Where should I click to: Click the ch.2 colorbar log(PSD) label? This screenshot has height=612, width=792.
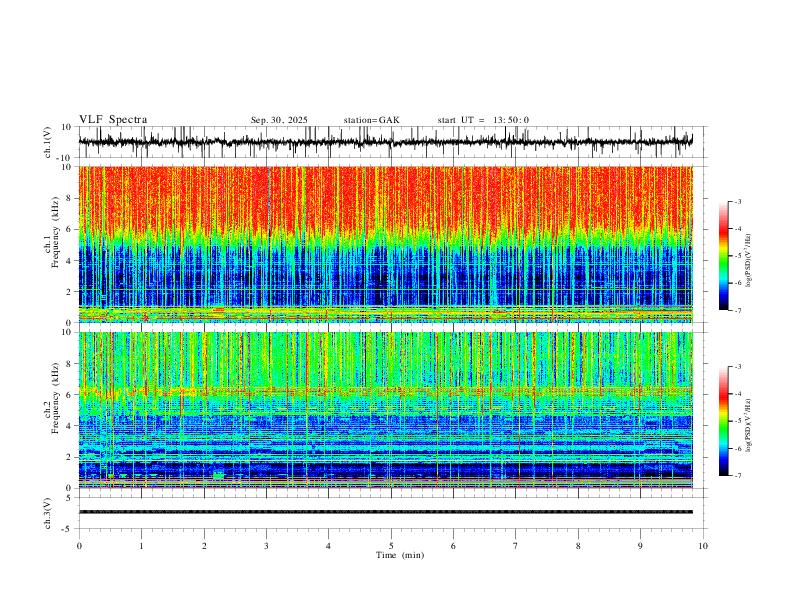(749, 425)
